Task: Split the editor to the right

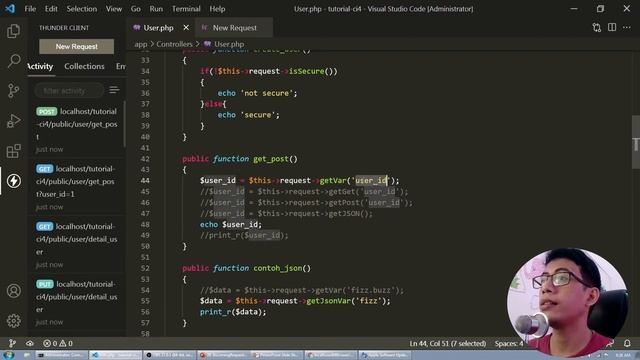Action: pyautogui.click(x=612, y=27)
